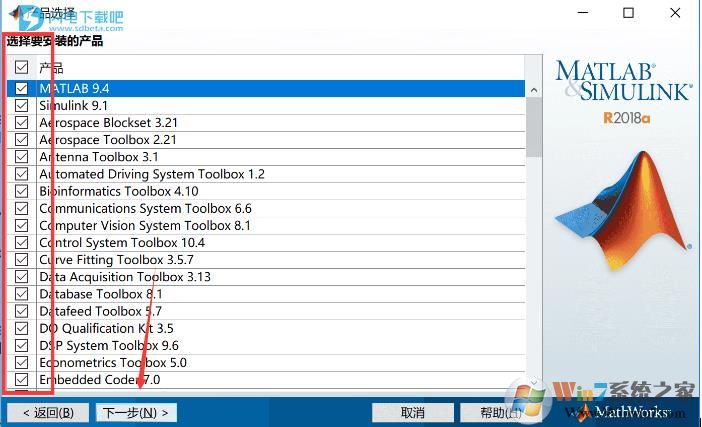Select Automated Driving System Toolbox 1.2 name
Screen dimensions: 702x427
[x=152, y=174]
